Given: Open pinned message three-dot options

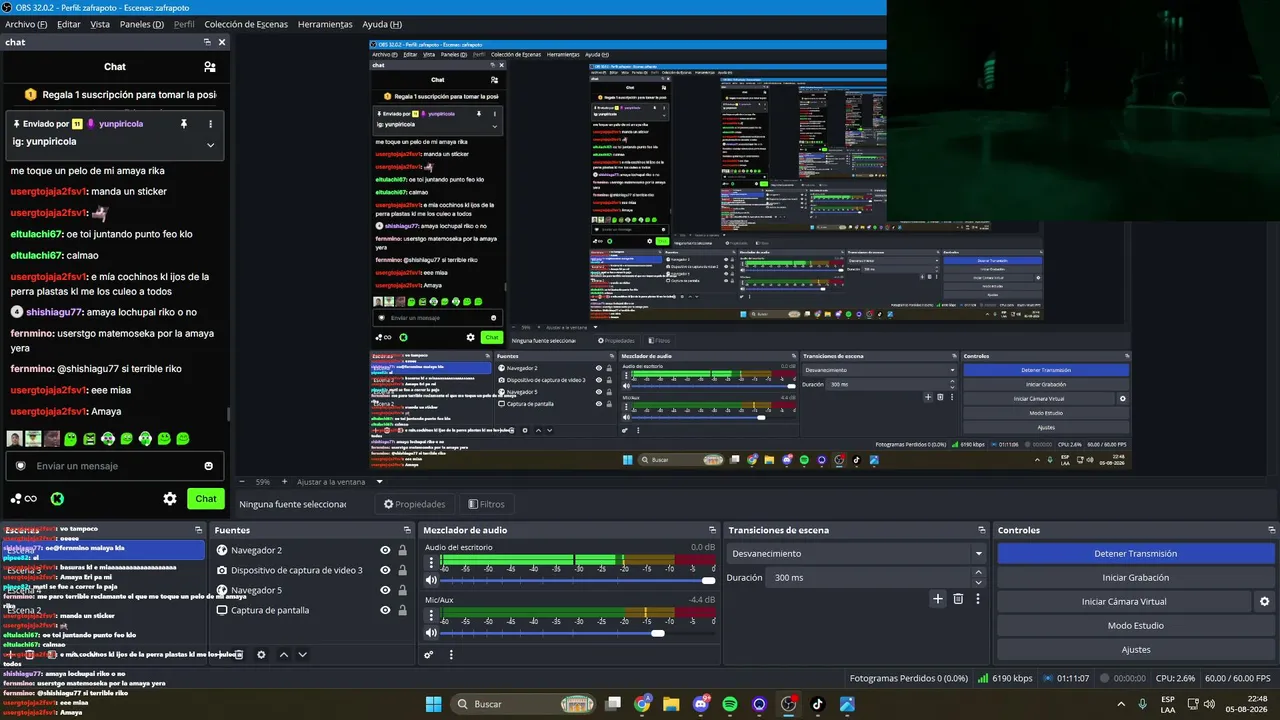Looking at the screenshot, I should click(x=210, y=124).
